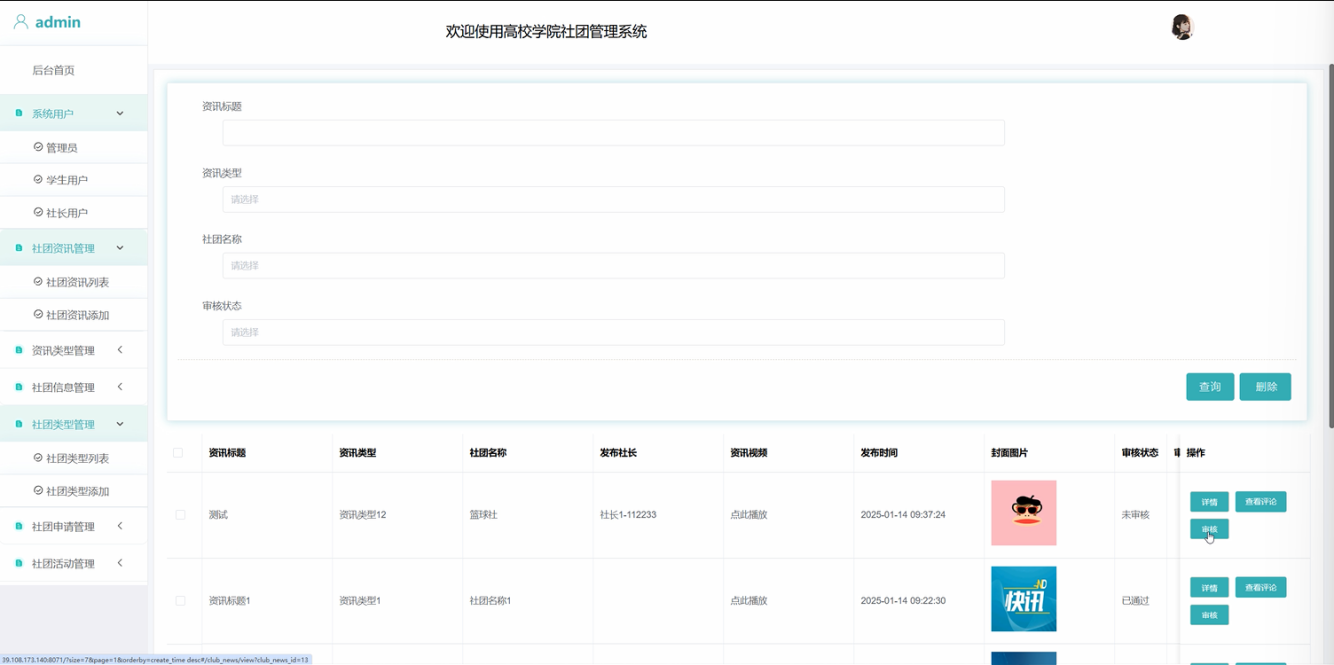Check the row checkbox for 资讯标题1
The height and width of the screenshot is (665, 1334).
point(180,601)
